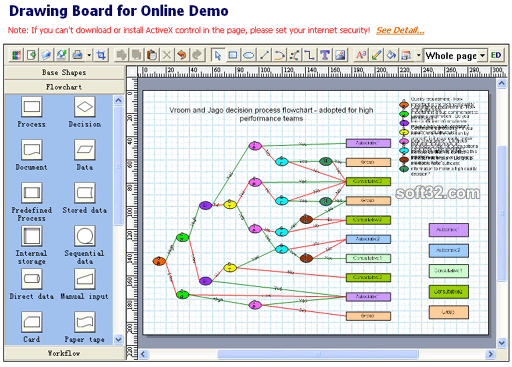Viewport: 512px width, 367px height.
Task: Open the Whole page zoom dropdown
Action: coord(482,55)
